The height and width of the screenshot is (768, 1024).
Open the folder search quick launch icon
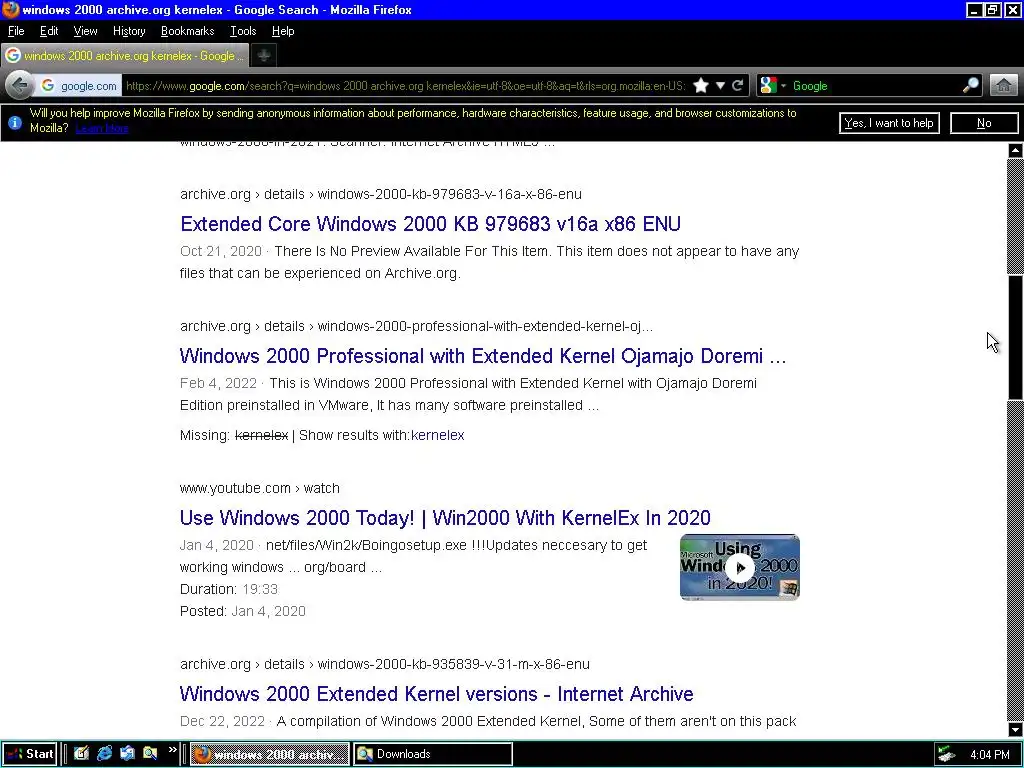[150, 754]
